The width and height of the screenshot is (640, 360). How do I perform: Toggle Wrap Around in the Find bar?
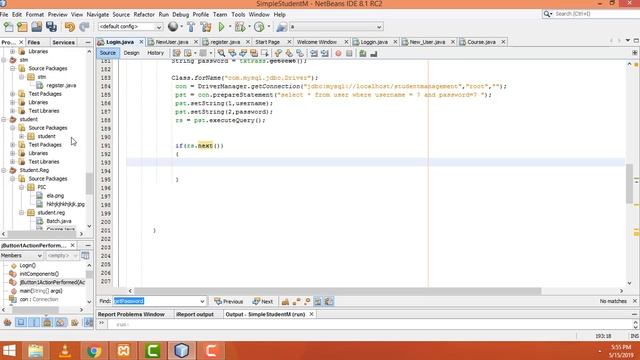(x=329, y=301)
